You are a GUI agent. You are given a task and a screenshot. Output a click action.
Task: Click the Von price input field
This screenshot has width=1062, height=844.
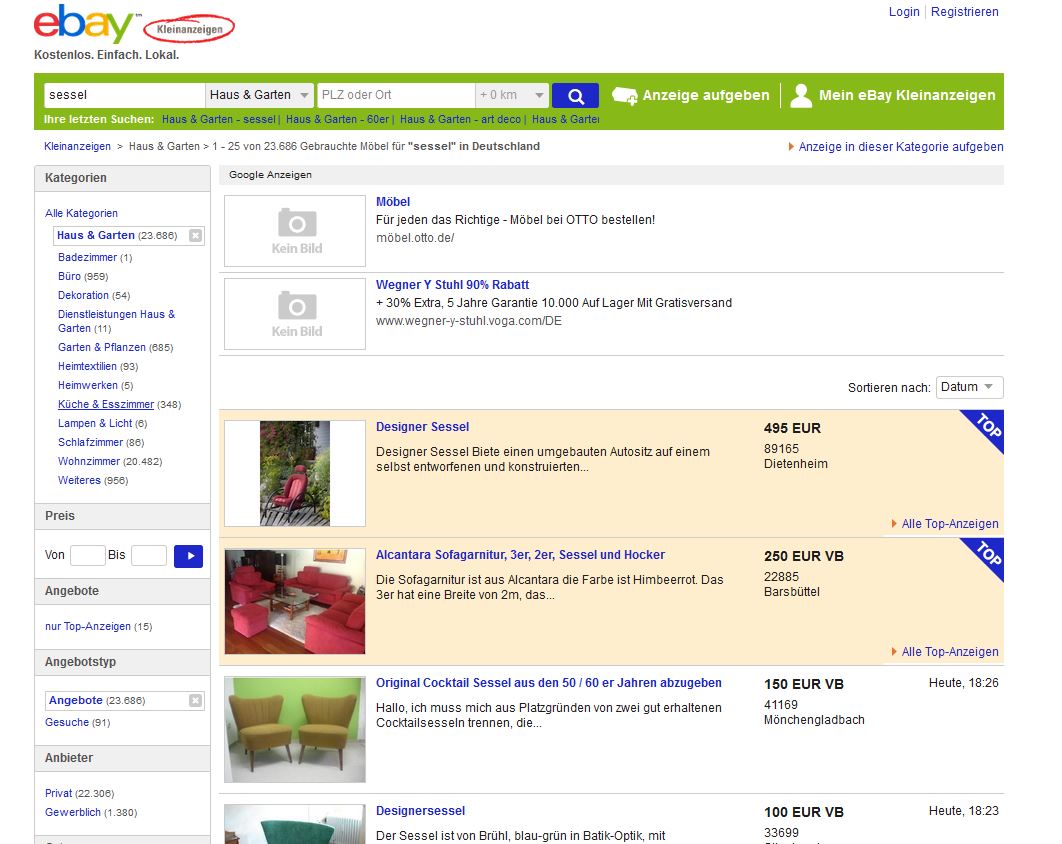(x=87, y=555)
